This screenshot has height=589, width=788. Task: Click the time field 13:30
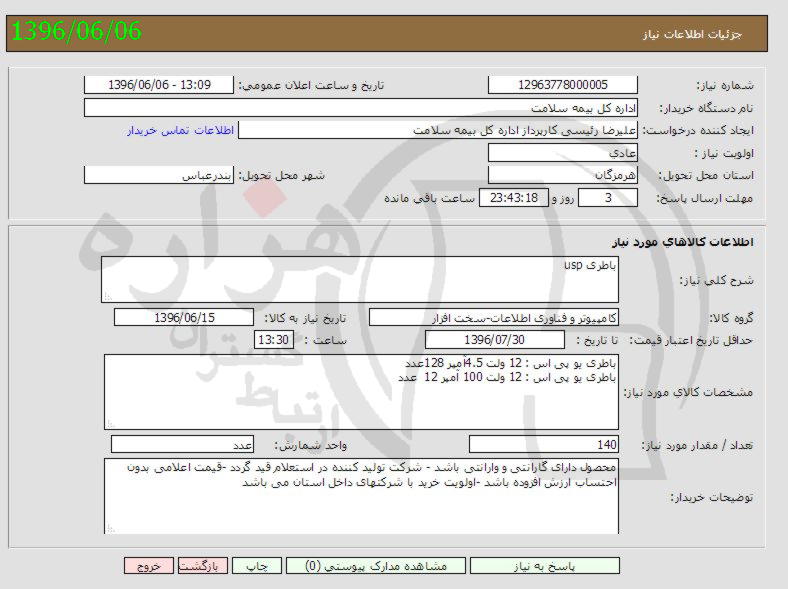273,340
